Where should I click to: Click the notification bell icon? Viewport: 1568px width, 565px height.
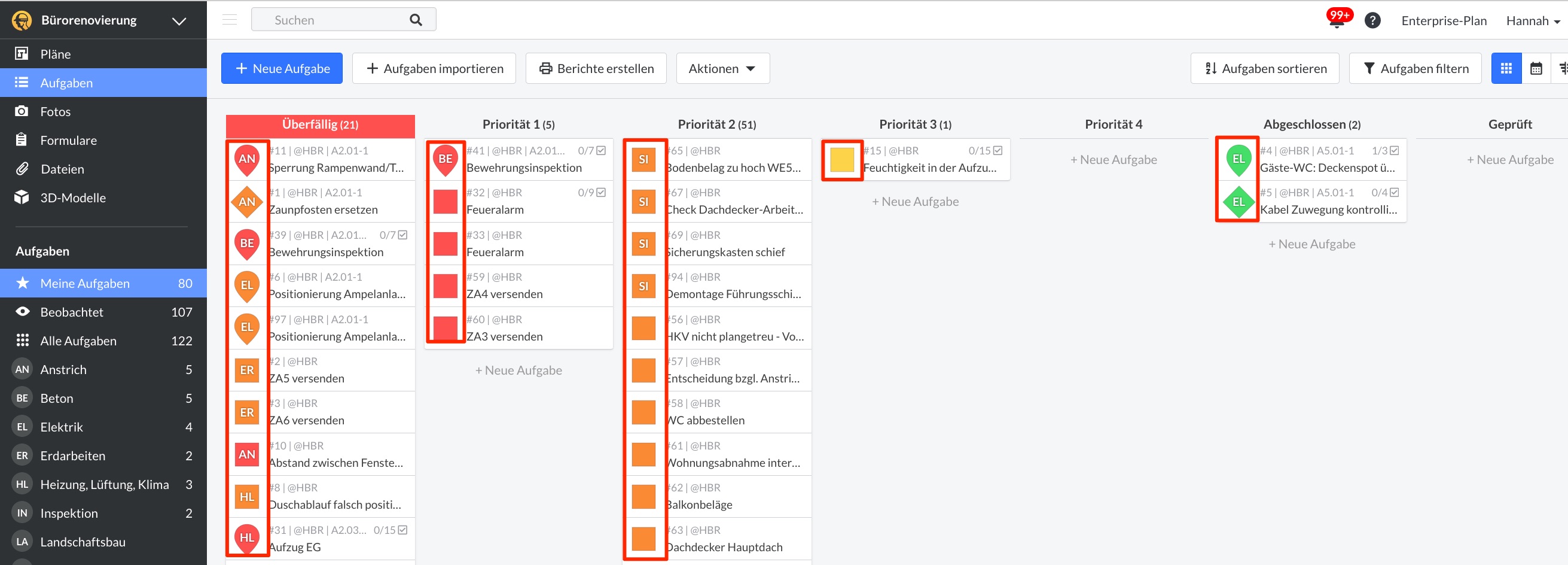pyautogui.click(x=1336, y=22)
